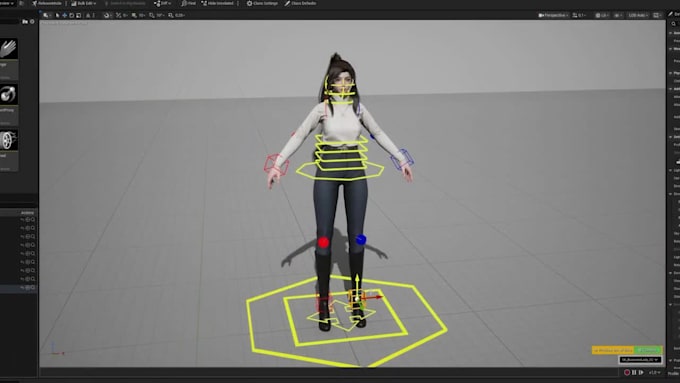Click the step forward button below viewport
680x383 pixels.
coord(641,372)
